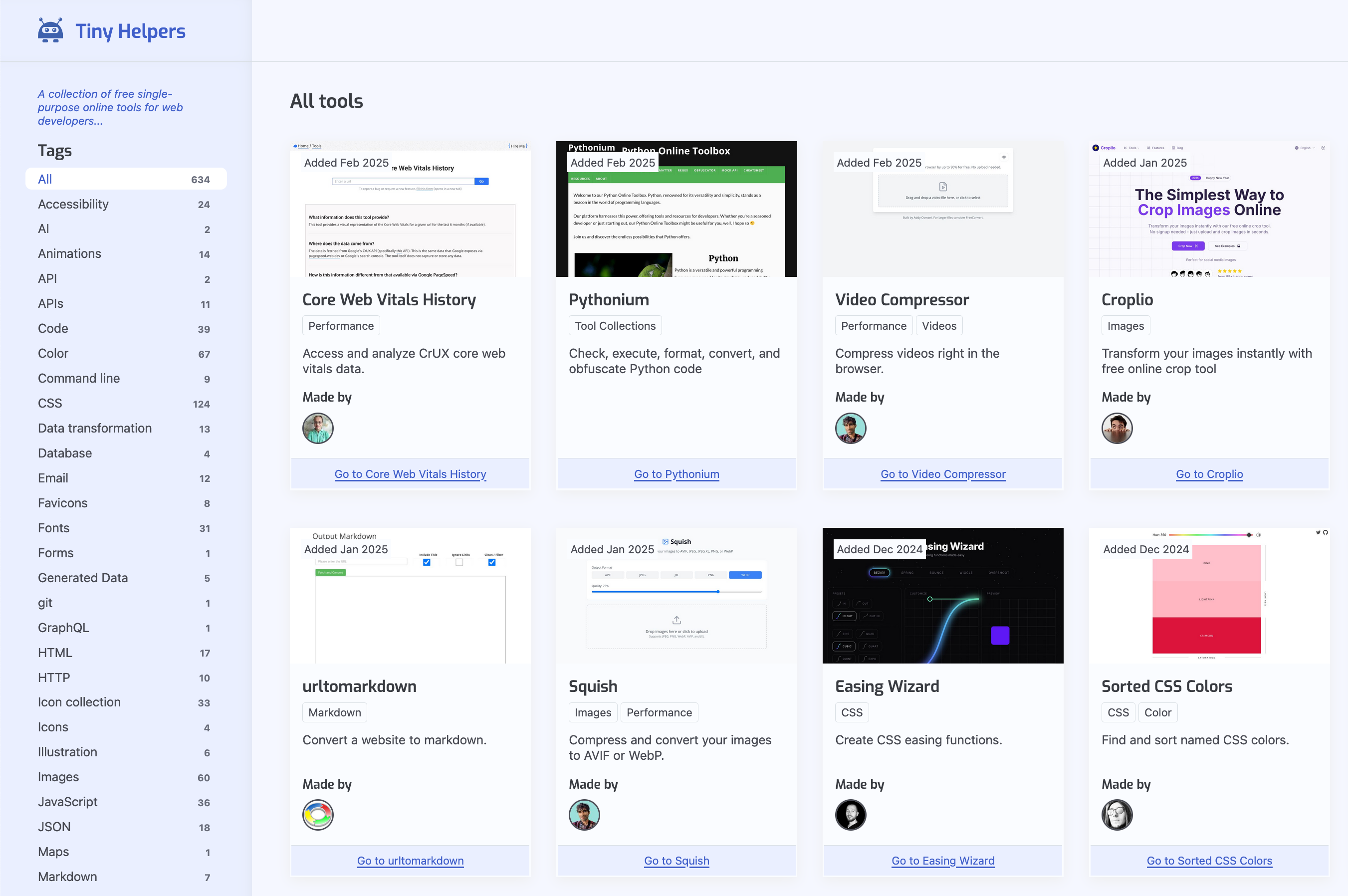1348x896 pixels.
Task: Open the Tiny Helpers site title link
Action: tap(130, 31)
